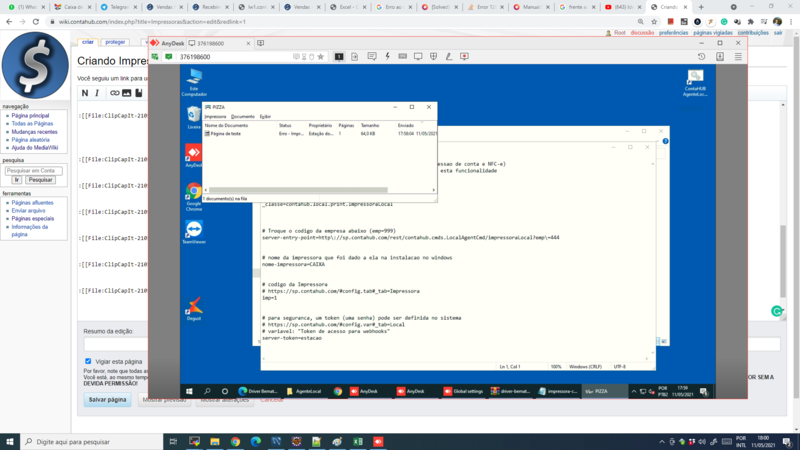Click the AnyDesk permissions shield icon
Screen dimensions: 800x450
tap(433, 57)
